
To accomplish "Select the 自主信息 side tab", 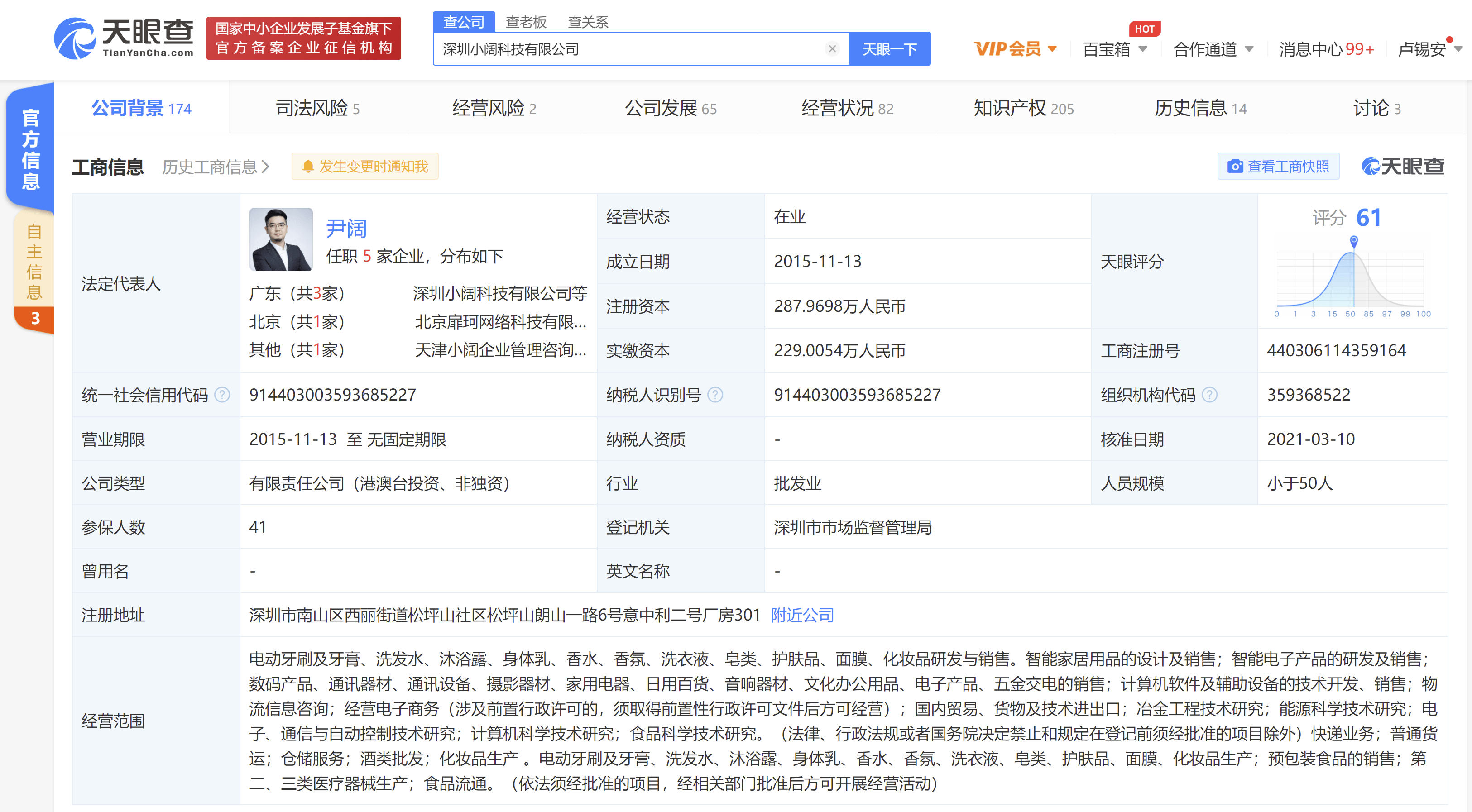I will (x=34, y=262).
